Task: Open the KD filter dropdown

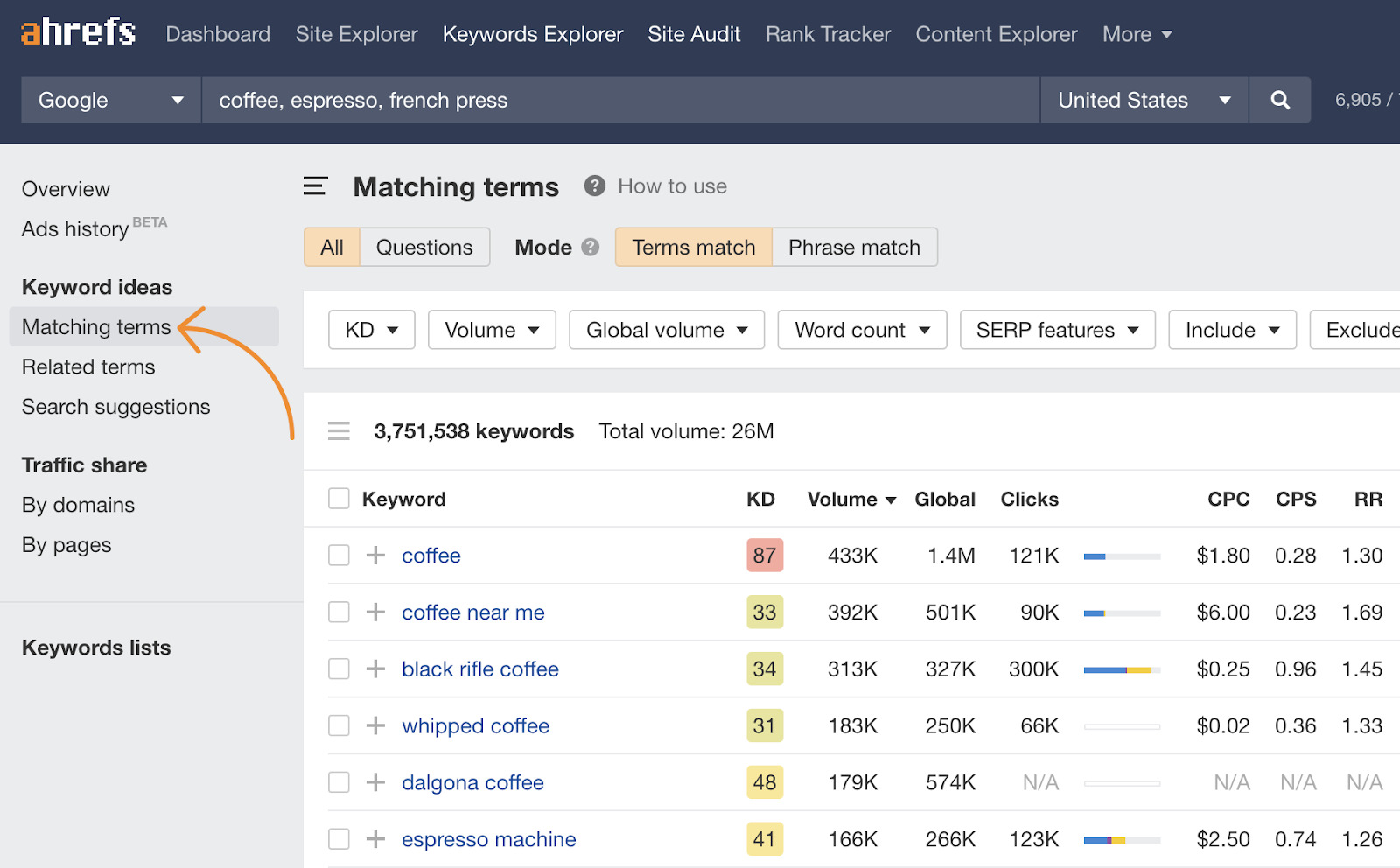Action: (x=371, y=330)
